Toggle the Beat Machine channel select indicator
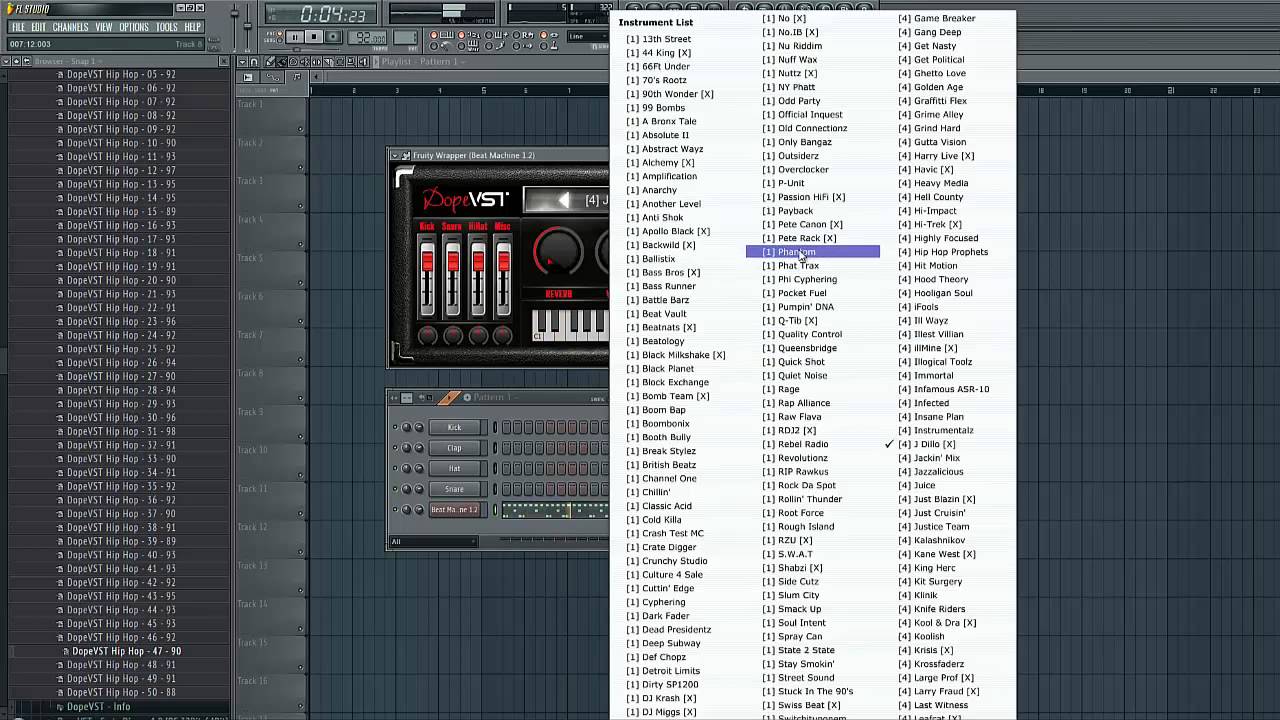Image resolution: width=1280 pixels, height=720 pixels. (x=494, y=509)
